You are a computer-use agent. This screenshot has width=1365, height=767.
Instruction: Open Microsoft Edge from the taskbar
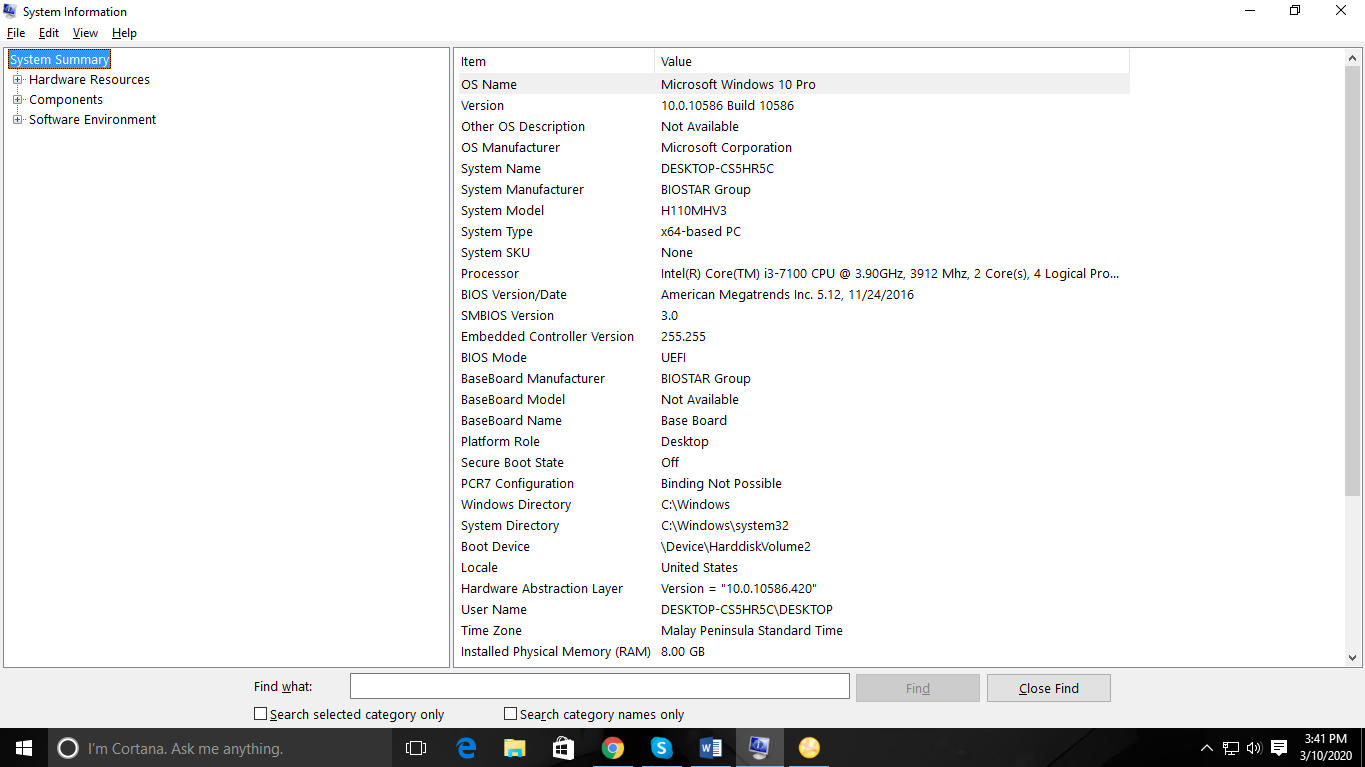tap(466, 748)
